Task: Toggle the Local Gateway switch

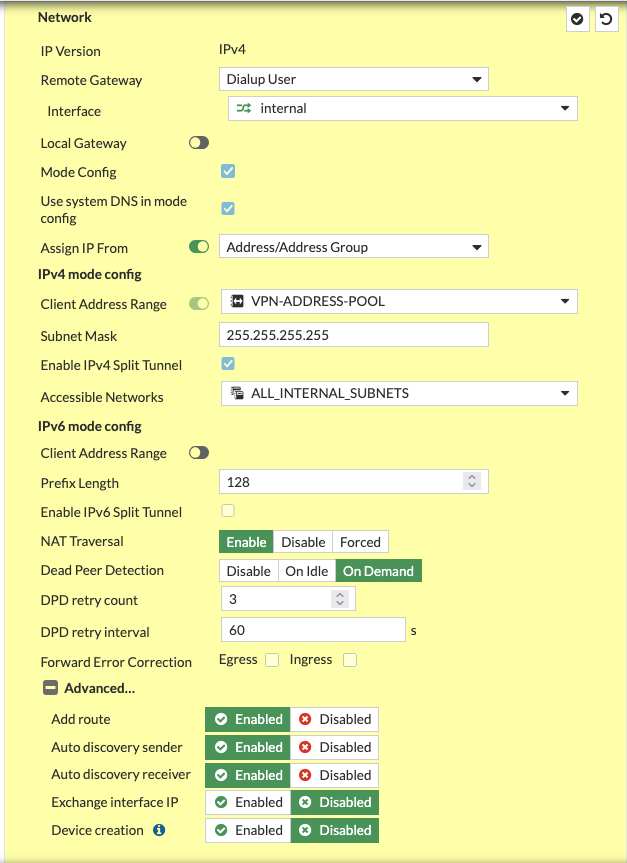Action: click(x=199, y=143)
